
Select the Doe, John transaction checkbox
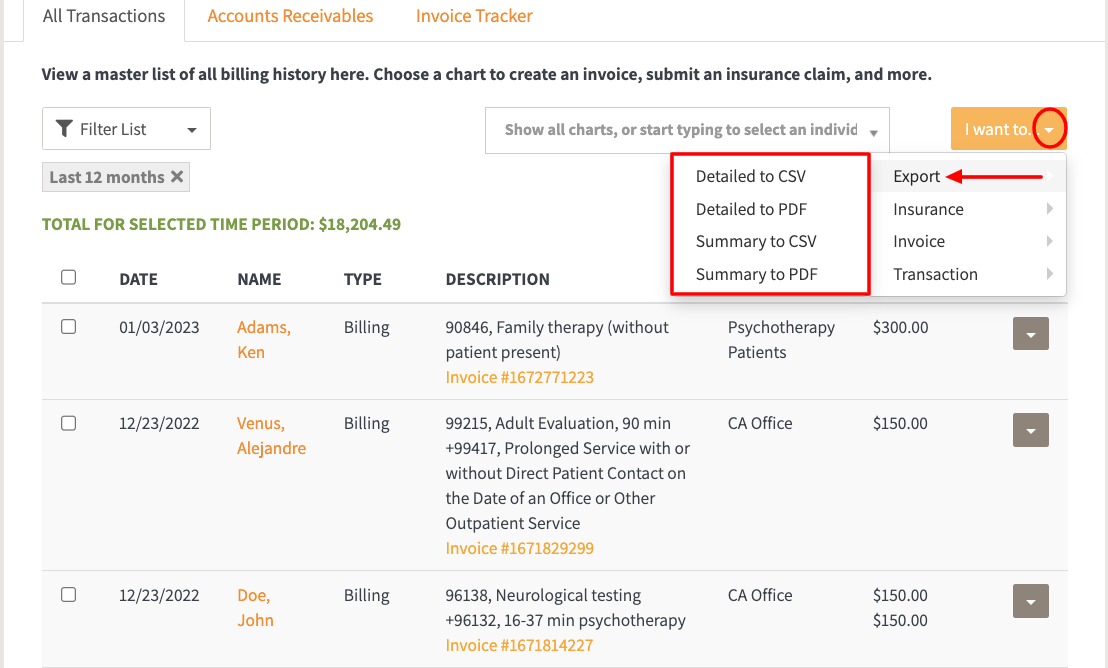click(69, 594)
